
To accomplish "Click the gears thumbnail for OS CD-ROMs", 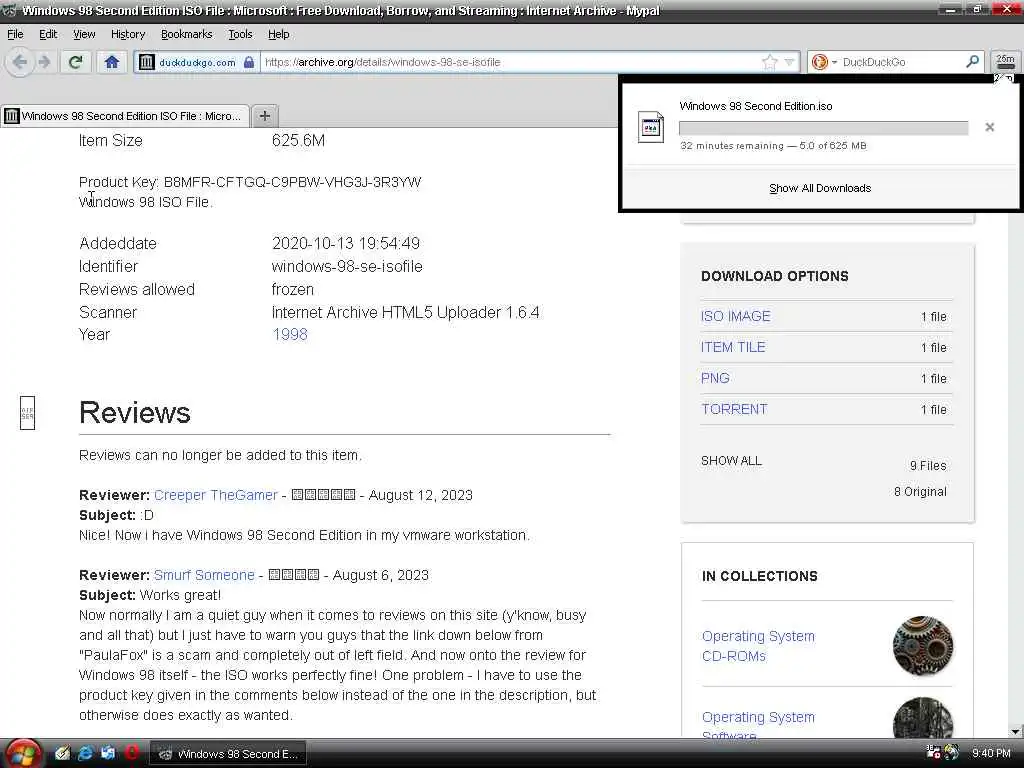I will pyautogui.click(x=922, y=645).
